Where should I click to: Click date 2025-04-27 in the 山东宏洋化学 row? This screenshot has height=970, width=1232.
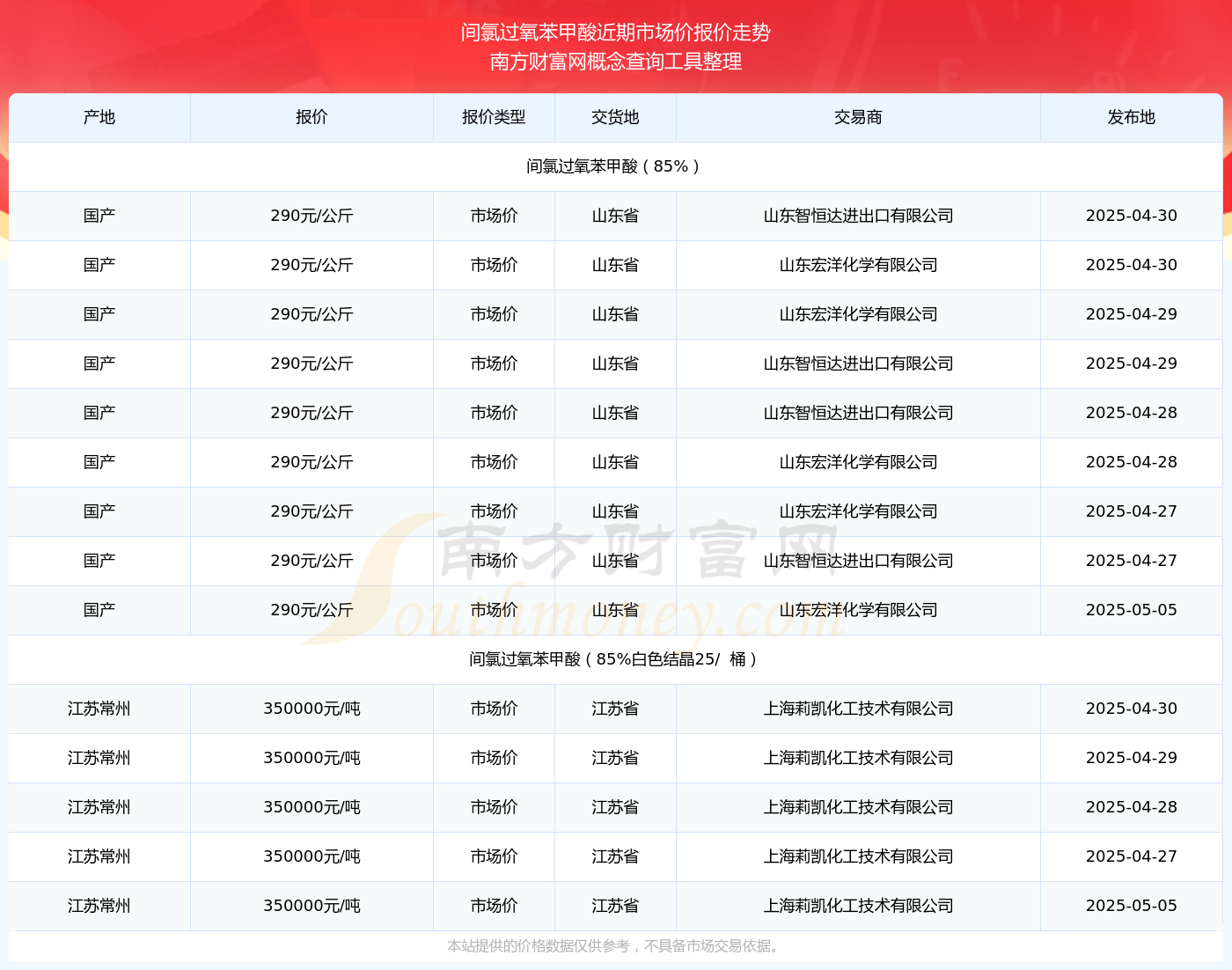(x=1131, y=511)
